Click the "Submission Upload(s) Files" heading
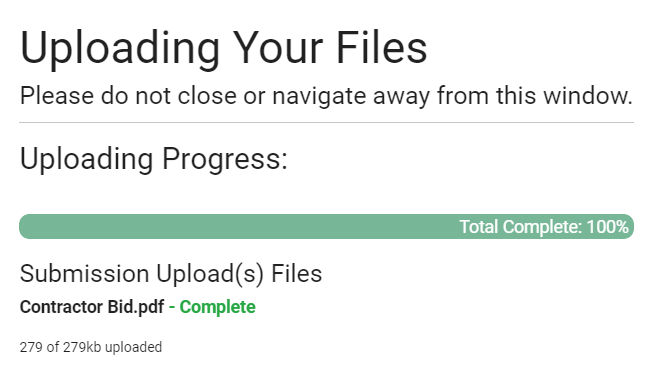Image resolution: width=652 pixels, height=368 pixels. [x=171, y=274]
